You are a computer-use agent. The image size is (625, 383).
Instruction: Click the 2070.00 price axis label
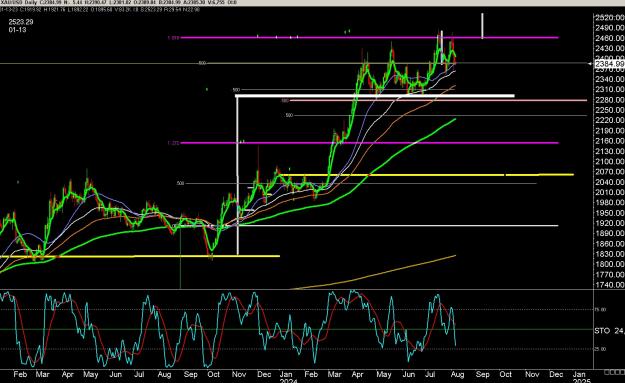point(609,172)
